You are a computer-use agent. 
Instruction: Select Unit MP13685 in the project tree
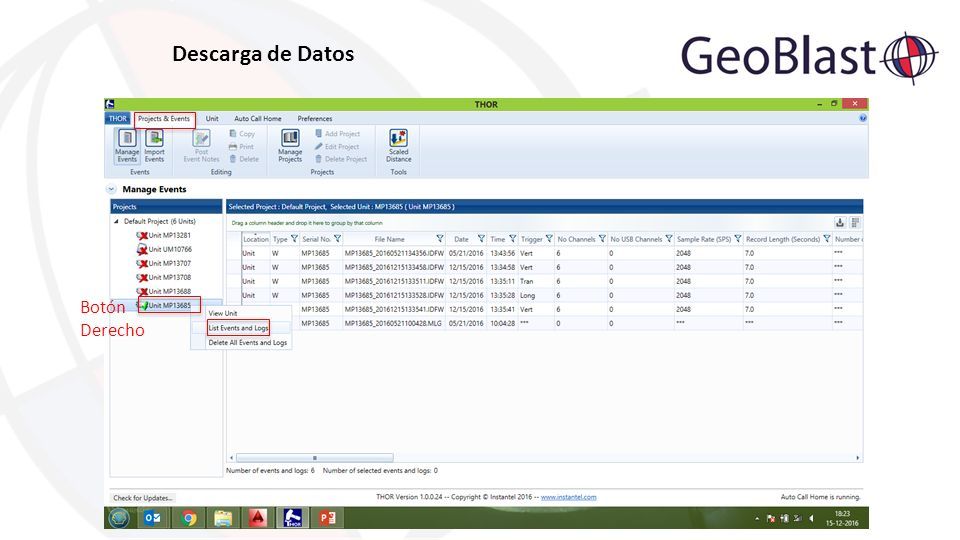[x=169, y=306]
